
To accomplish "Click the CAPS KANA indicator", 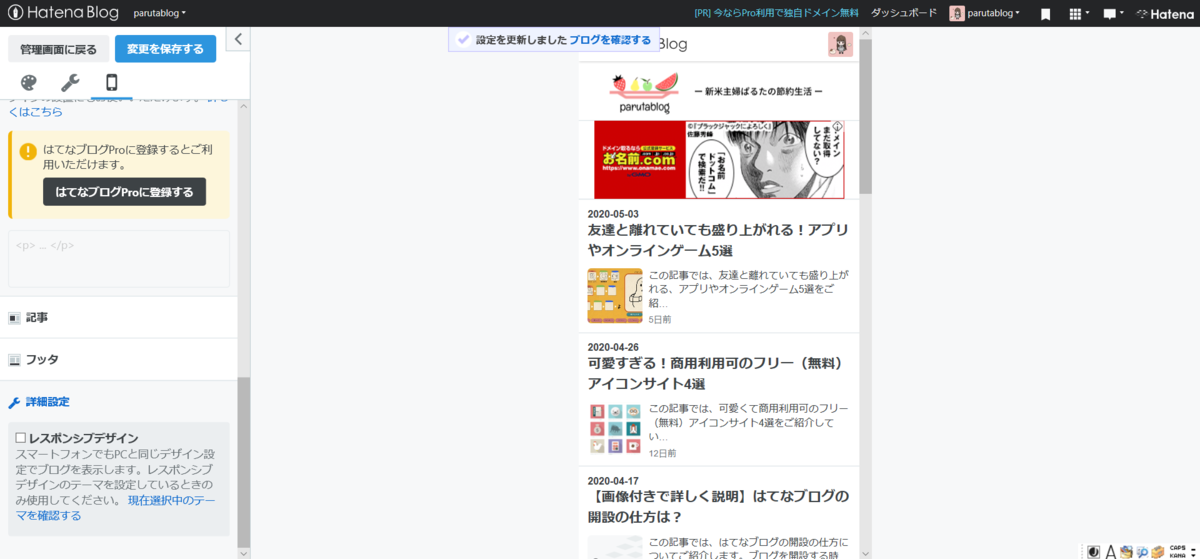I will click(x=1180, y=551).
